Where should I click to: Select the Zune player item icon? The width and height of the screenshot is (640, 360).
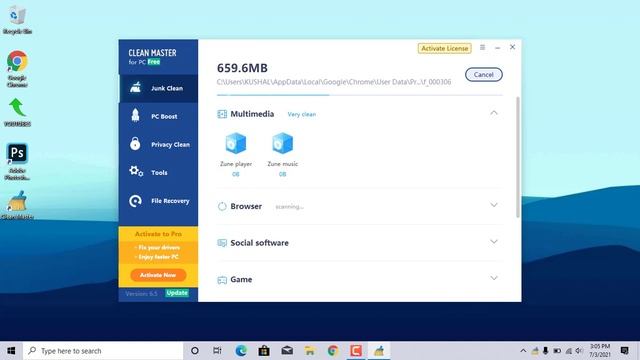click(236, 143)
